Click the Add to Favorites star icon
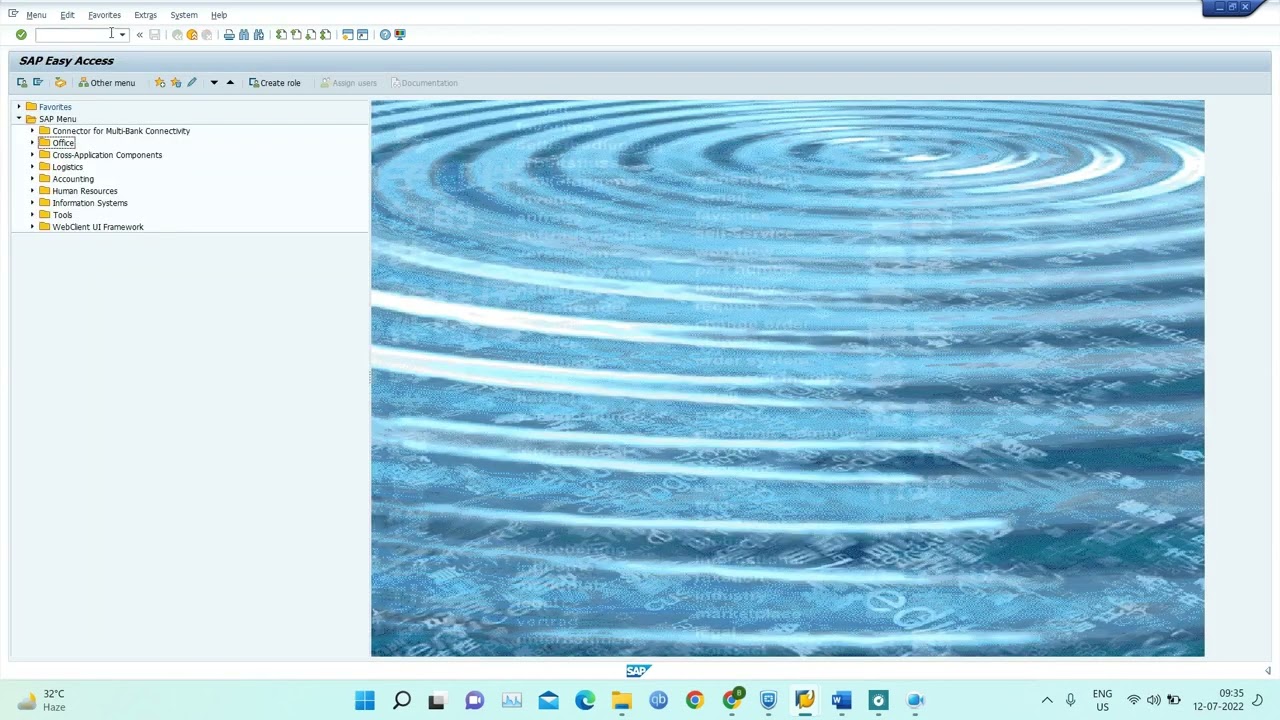 point(160,83)
